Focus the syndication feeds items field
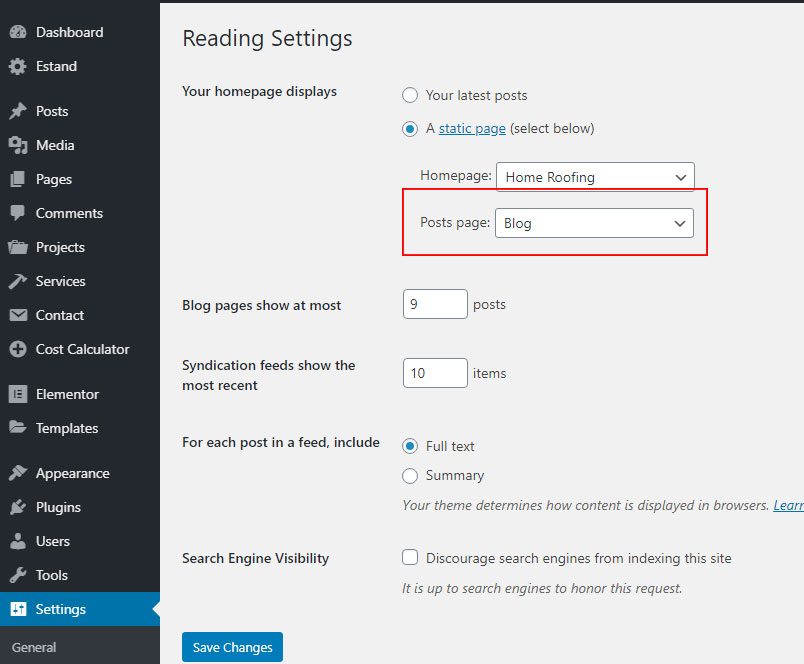 click(435, 373)
